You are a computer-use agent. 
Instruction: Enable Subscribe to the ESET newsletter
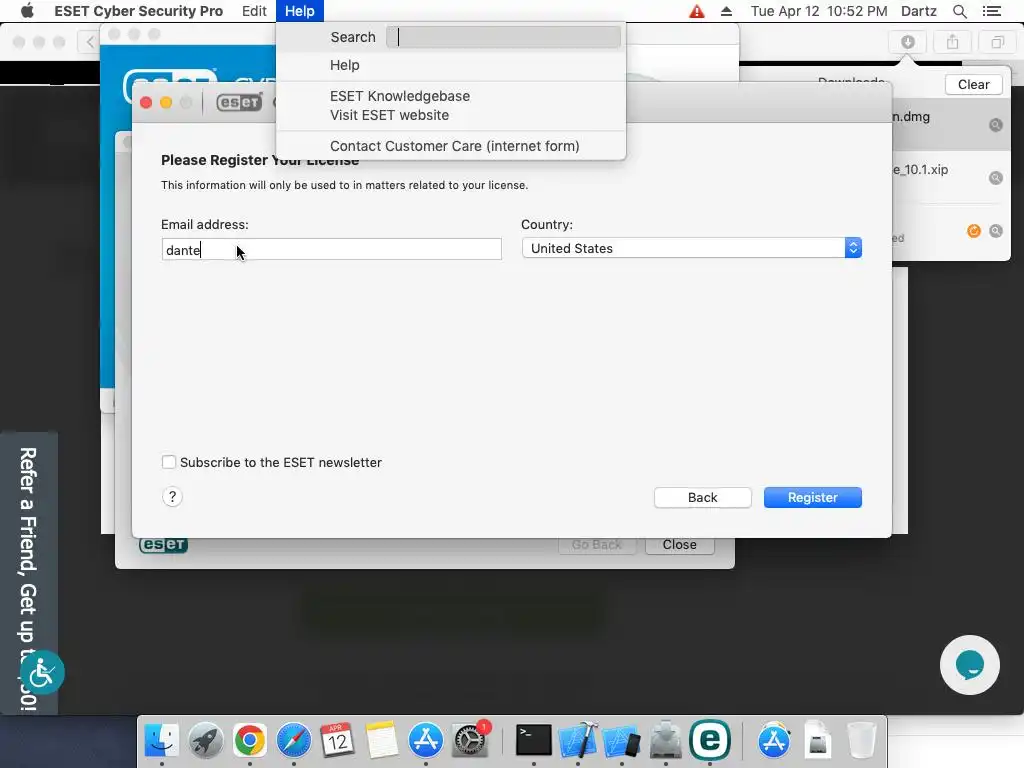[x=169, y=462]
